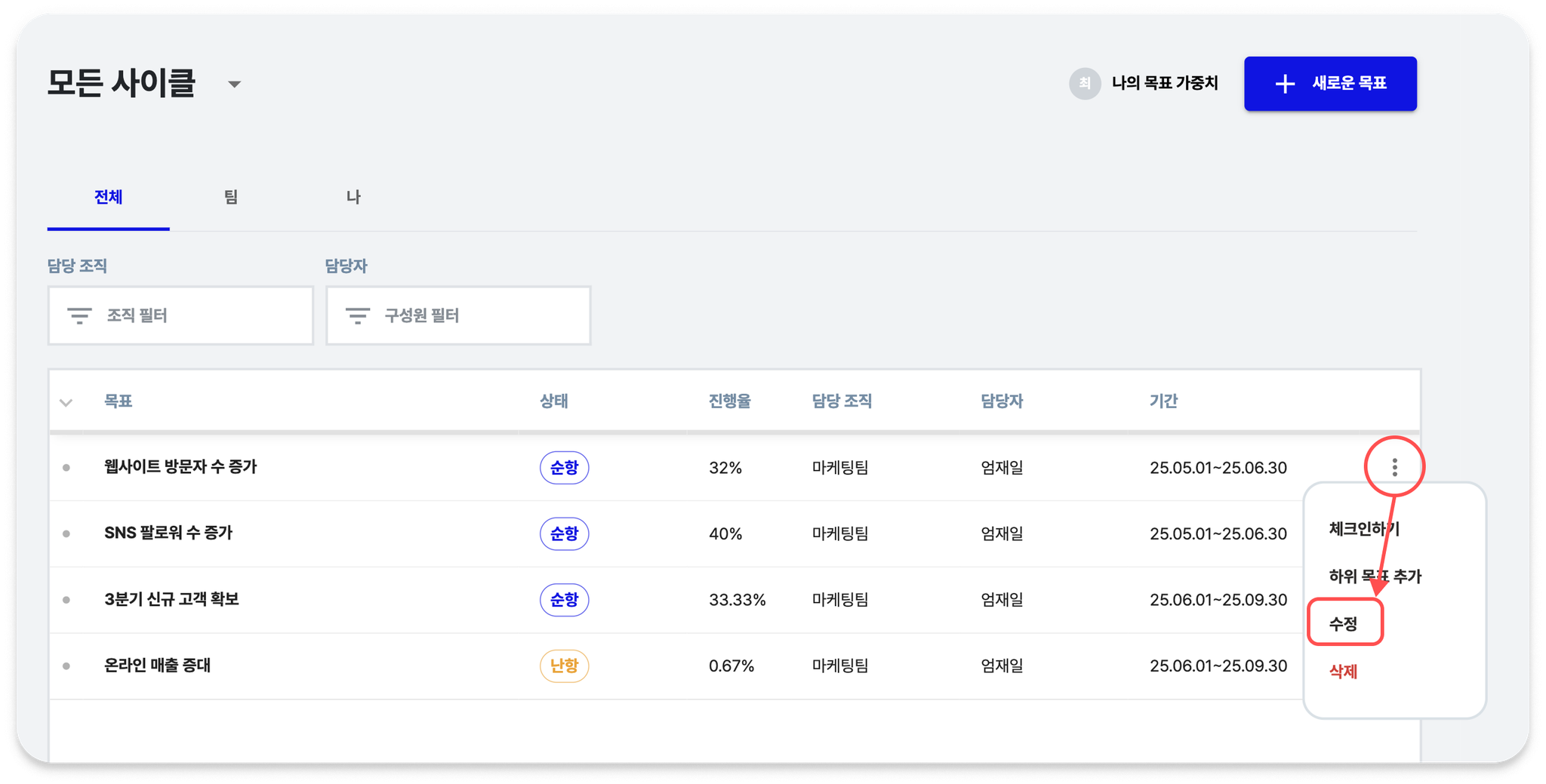
Task: Click the 진행율 column header
Action: [729, 401]
